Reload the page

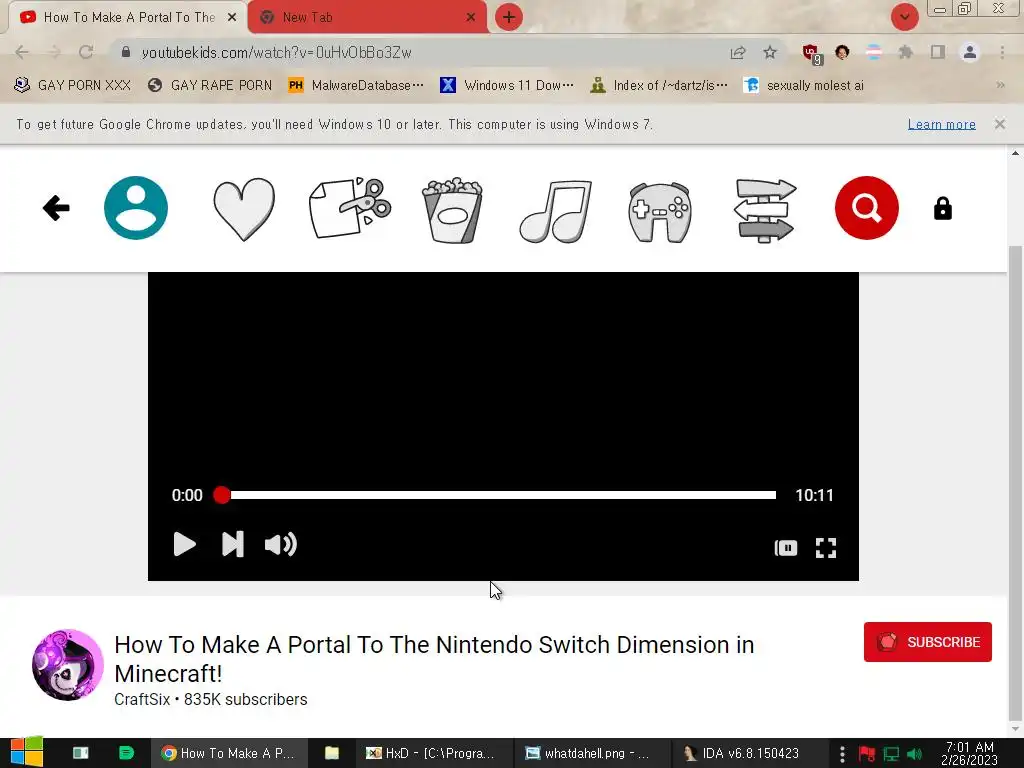(x=86, y=52)
